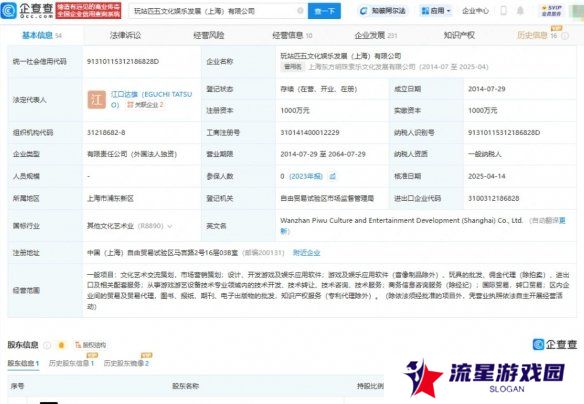Click the help icon next to 历史信息 tab
Screen dimensions: 584x404
pyautogui.click(x=565, y=36)
